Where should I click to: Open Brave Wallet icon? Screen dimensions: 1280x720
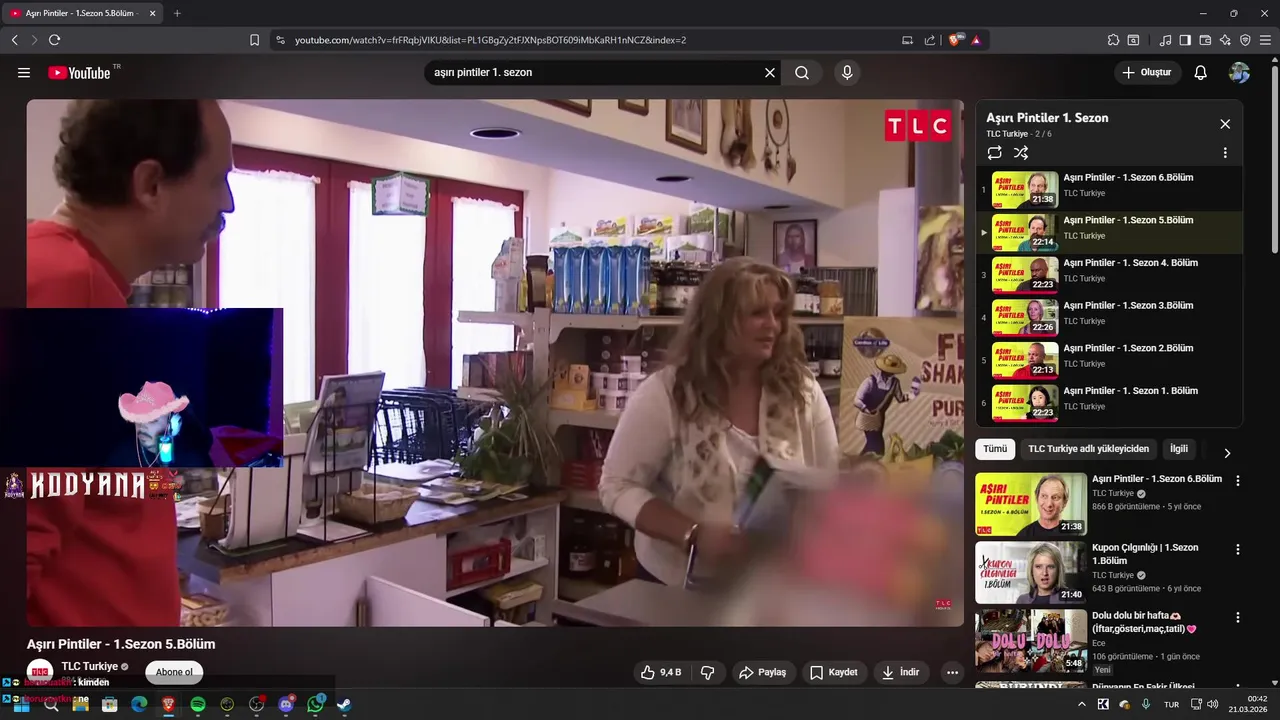[1205, 40]
